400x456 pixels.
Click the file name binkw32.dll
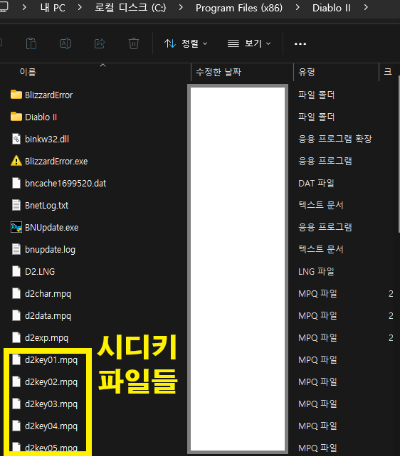point(47,139)
